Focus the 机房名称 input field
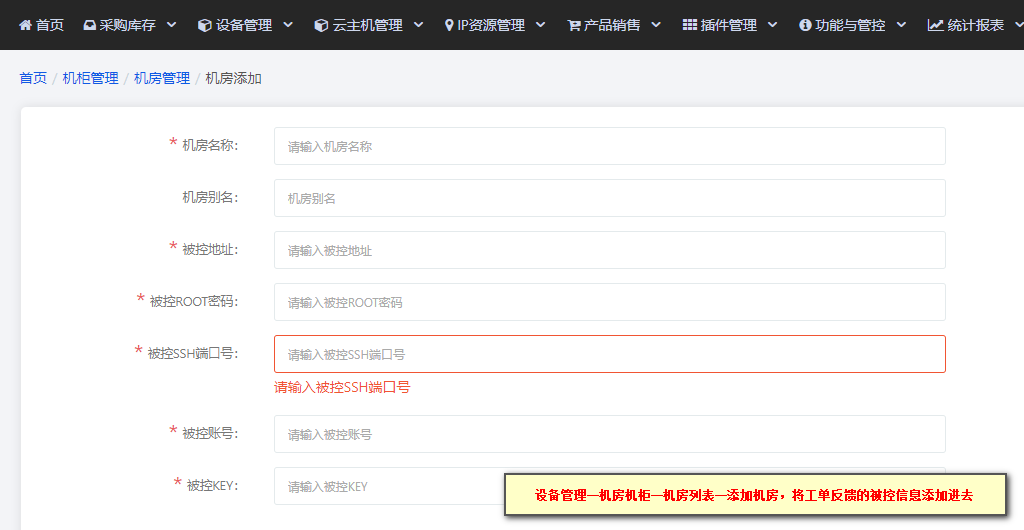This screenshot has height=530, width=1024. pos(609,146)
